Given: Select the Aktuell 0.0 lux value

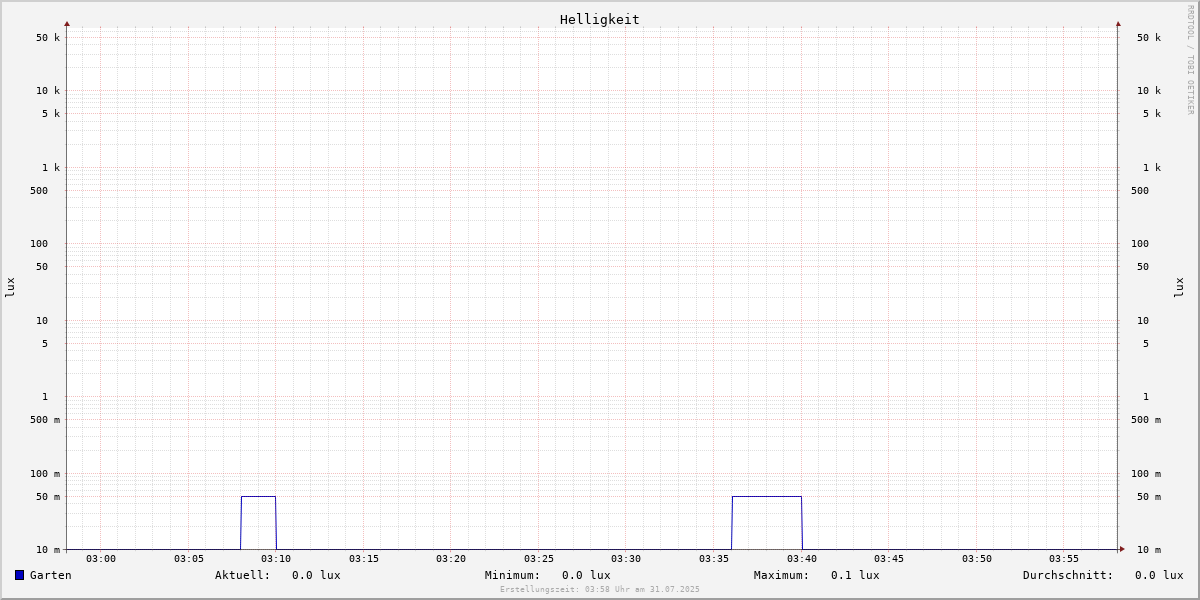Looking at the screenshot, I should pyautogui.click(x=316, y=575).
